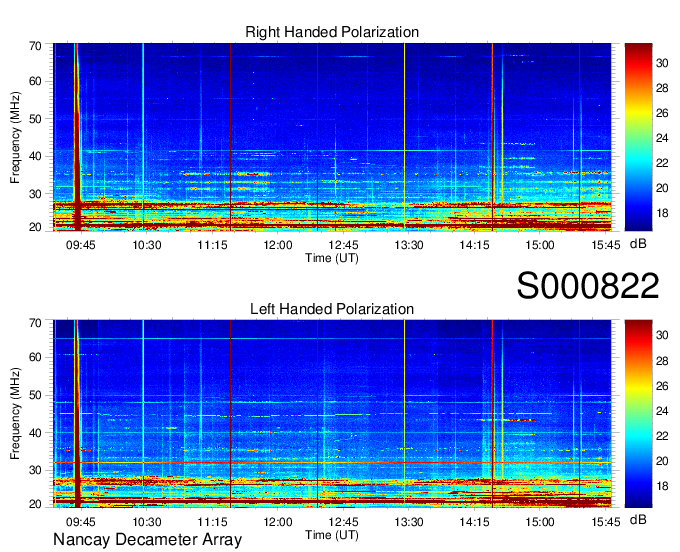
Task: Pick 13:30 tick under Left Handed plot
Action: click(x=409, y=522)
